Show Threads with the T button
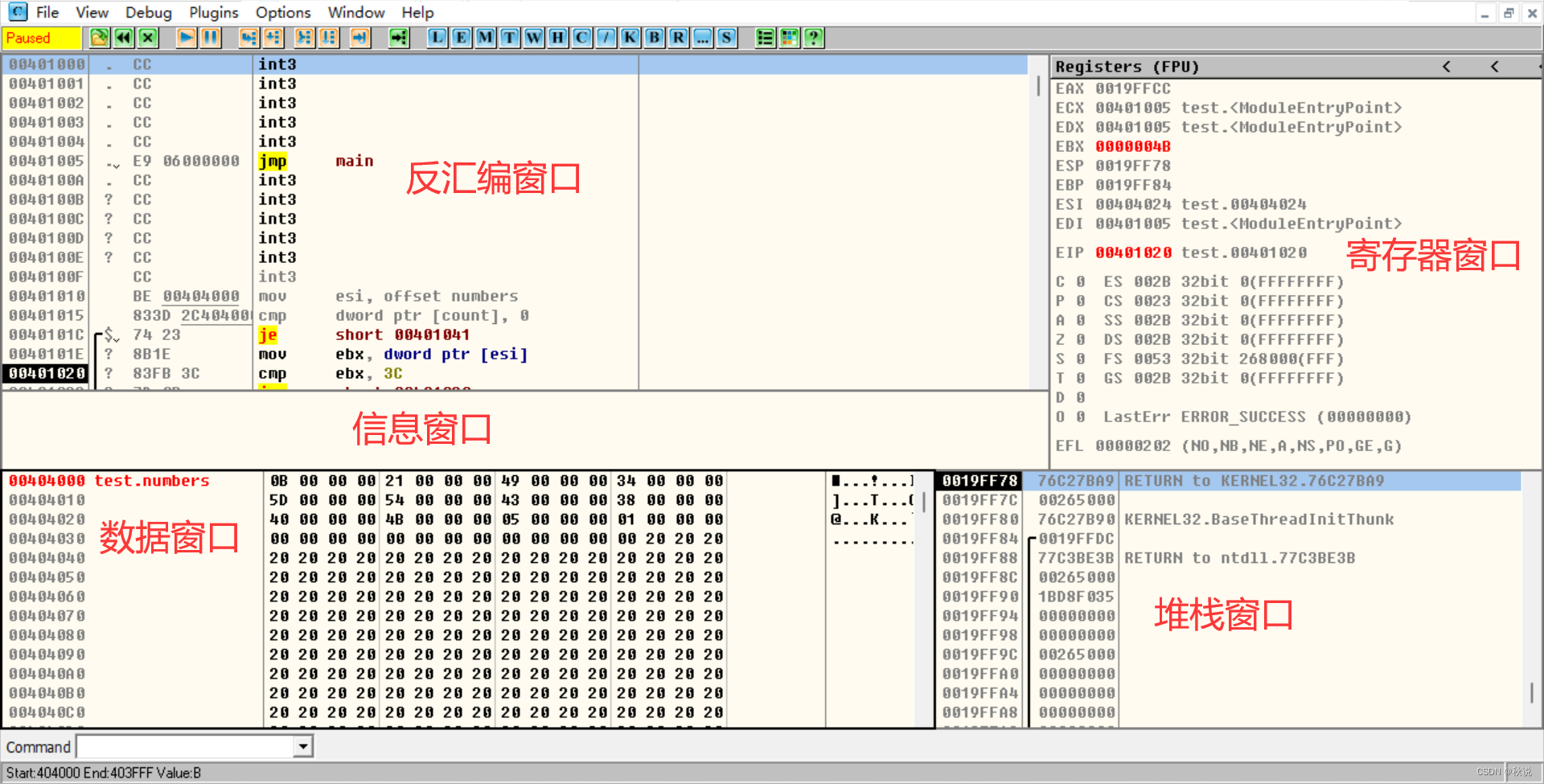Screen dimensions: 1544x784 point(509,38)
